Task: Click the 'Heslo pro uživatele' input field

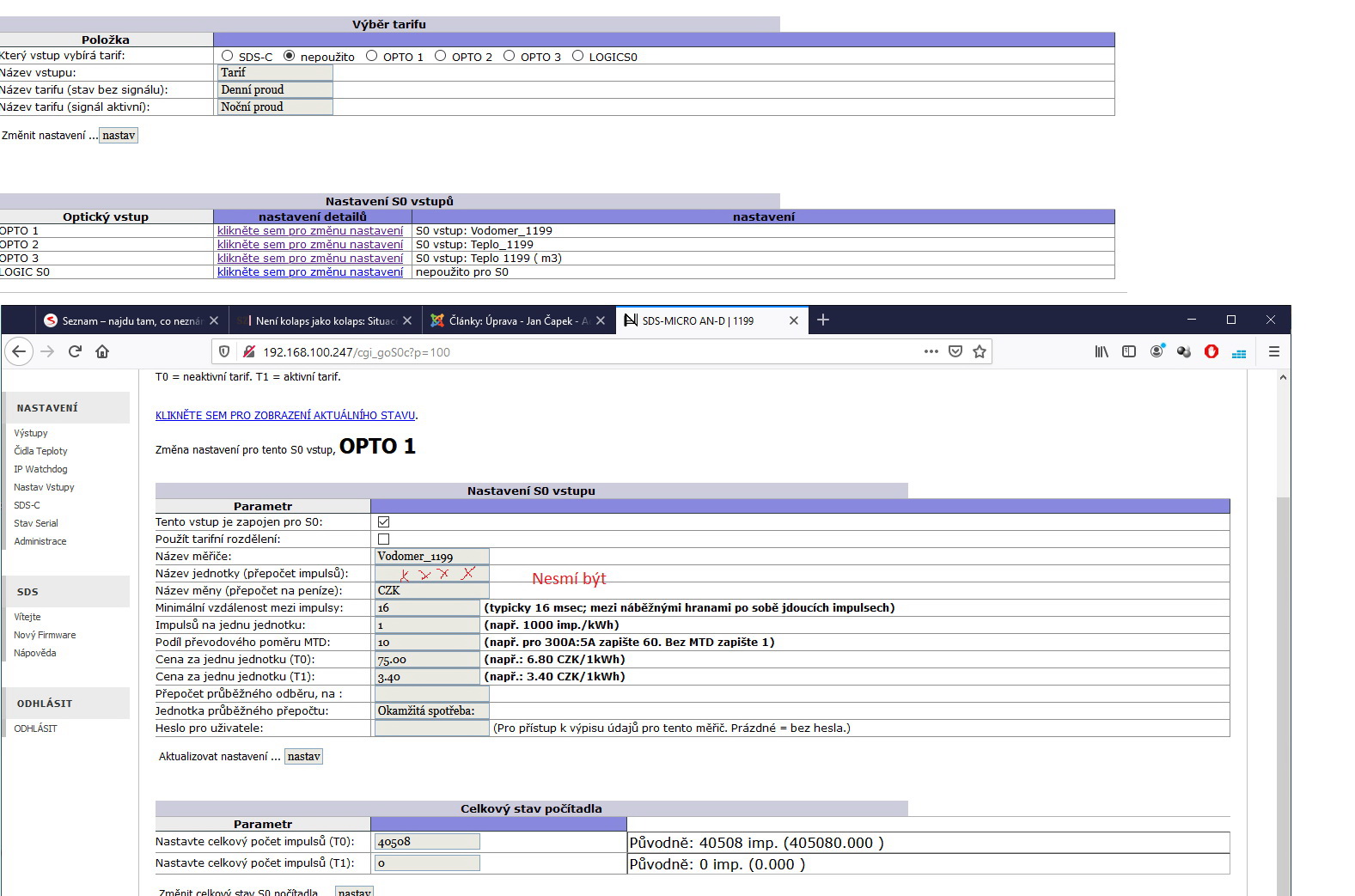Action: click(x=431, y=728)
